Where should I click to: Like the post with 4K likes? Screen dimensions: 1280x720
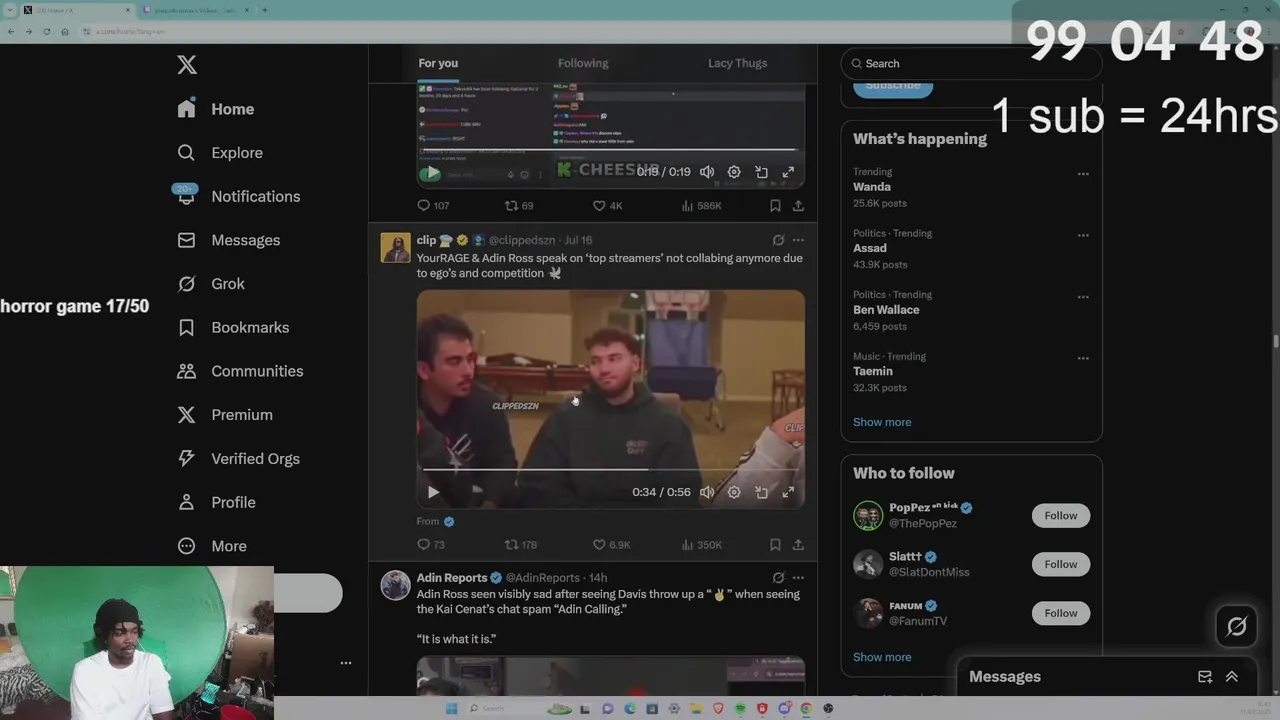608,206
